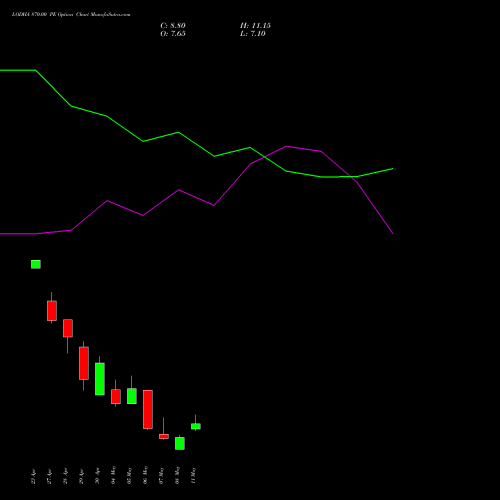Select the open value 'O: 7.65'
The height and width of the screenshot is (500, 500).
173,34
